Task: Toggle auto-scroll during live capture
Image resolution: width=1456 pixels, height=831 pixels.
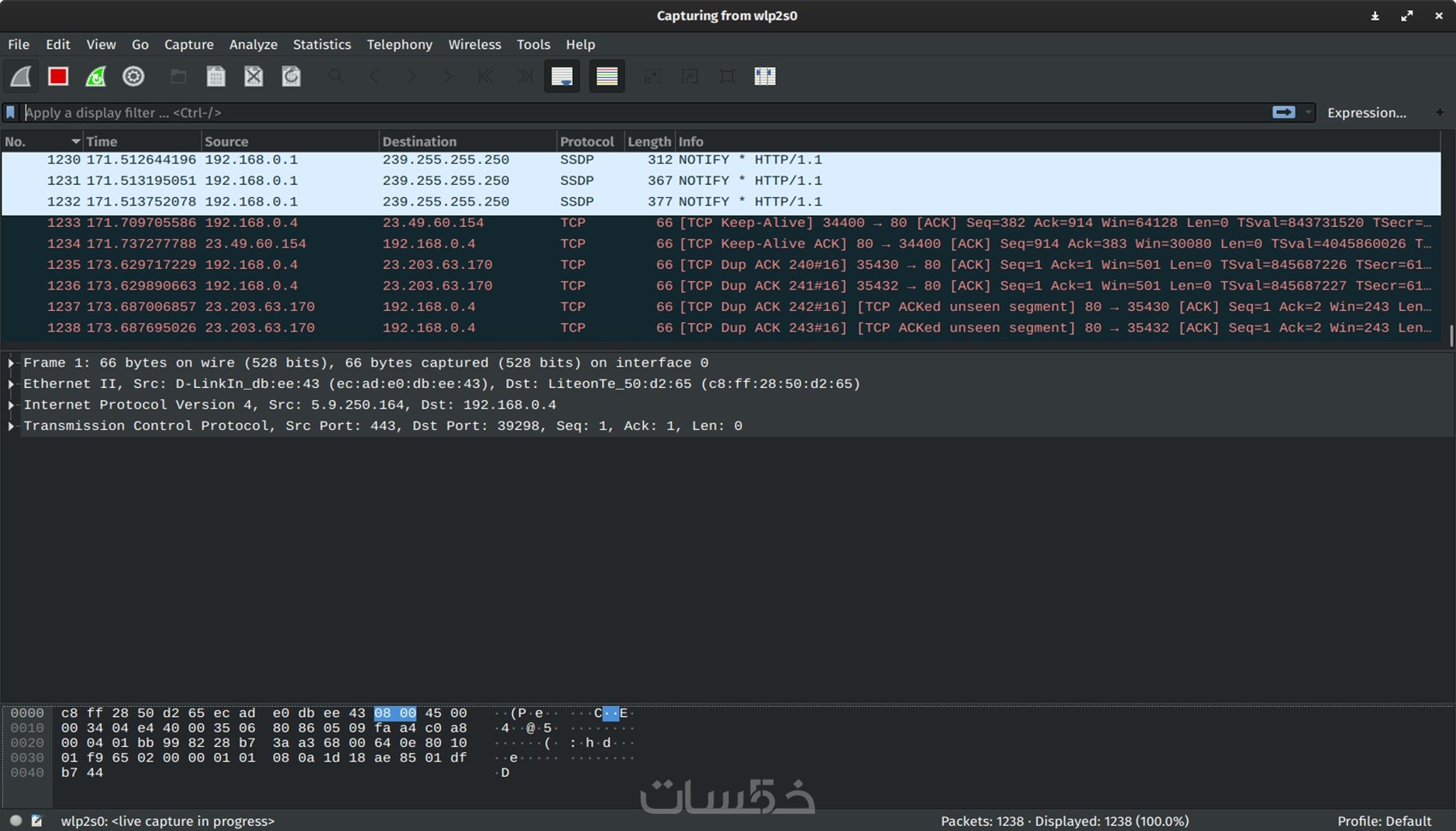Action: click(562, 76)
